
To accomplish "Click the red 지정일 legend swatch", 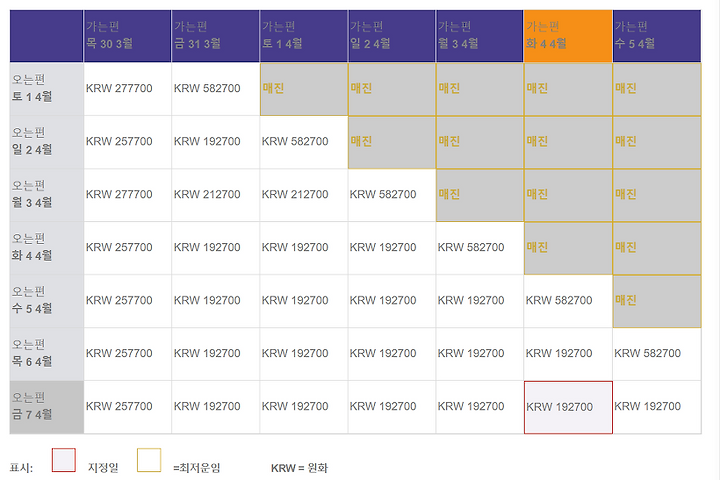I will coord(64,460).
